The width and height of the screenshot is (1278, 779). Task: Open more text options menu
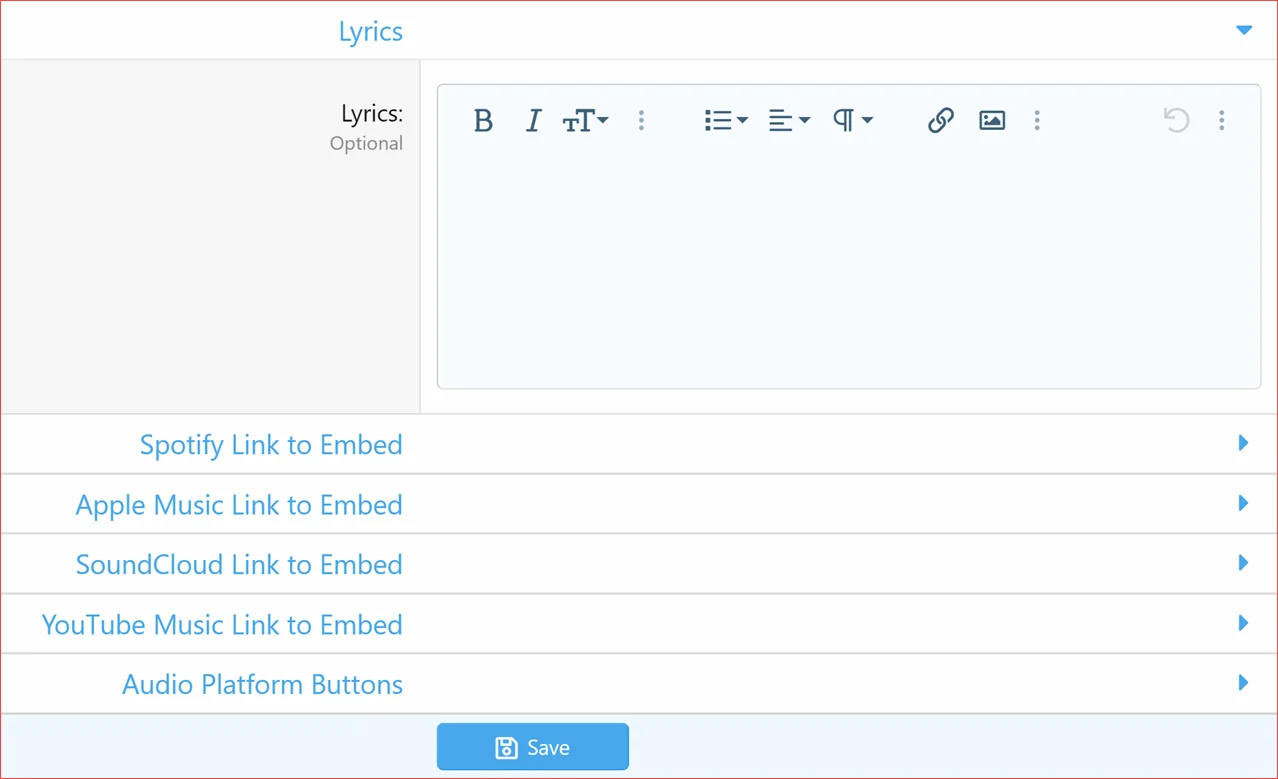click(x=641, y=121)
